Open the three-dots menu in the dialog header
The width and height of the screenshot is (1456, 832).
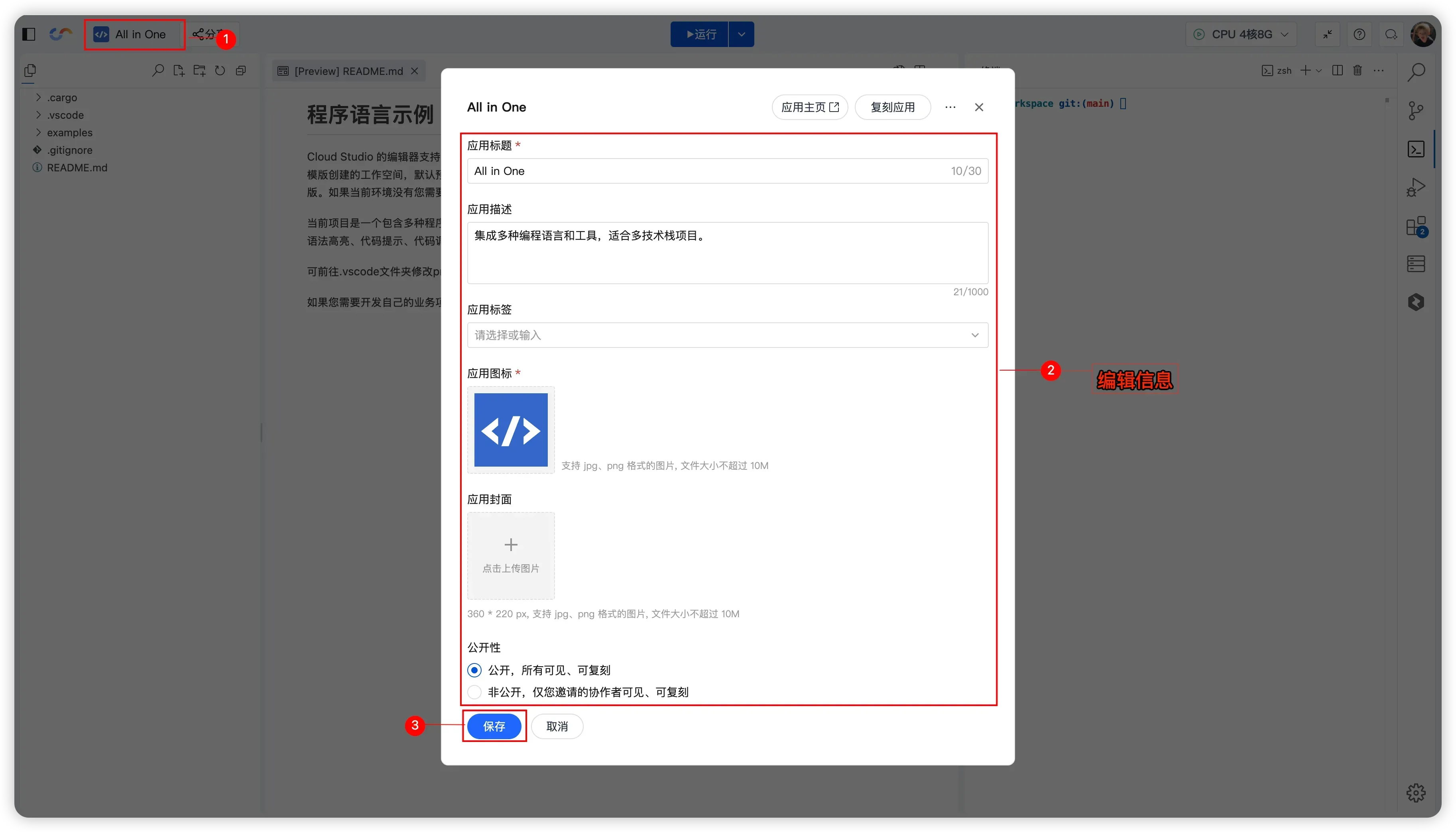coord(950,108)
